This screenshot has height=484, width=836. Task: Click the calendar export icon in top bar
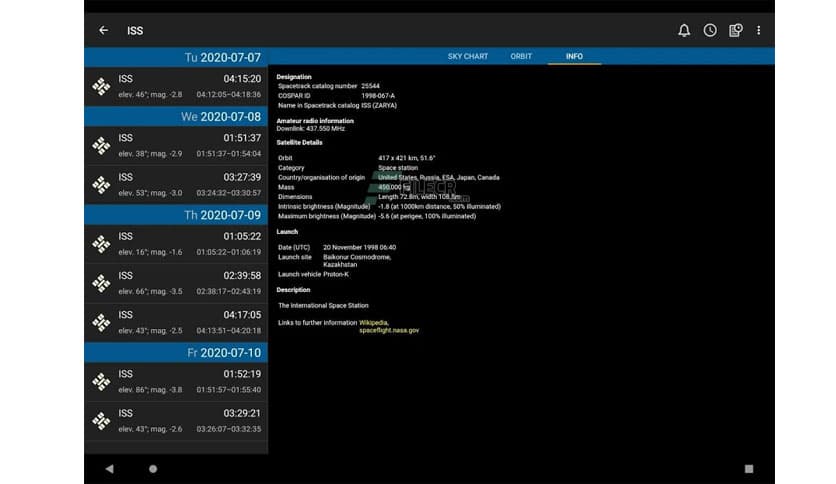coord(736,30)
